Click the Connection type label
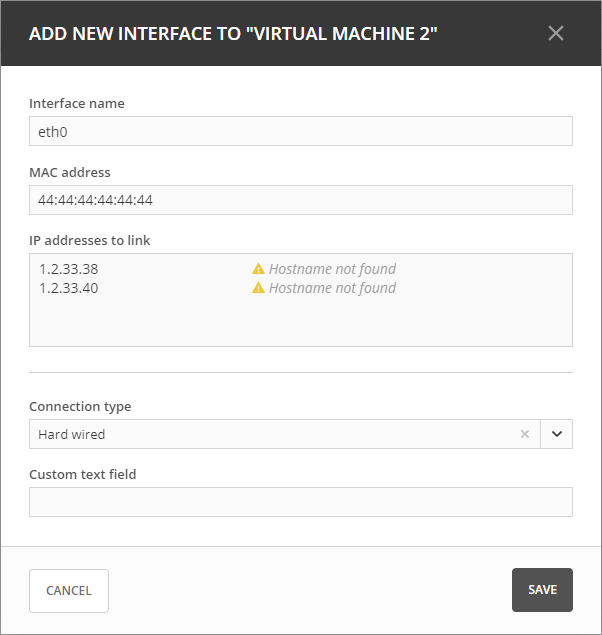 pyautogui.click(x=80, y=407)
